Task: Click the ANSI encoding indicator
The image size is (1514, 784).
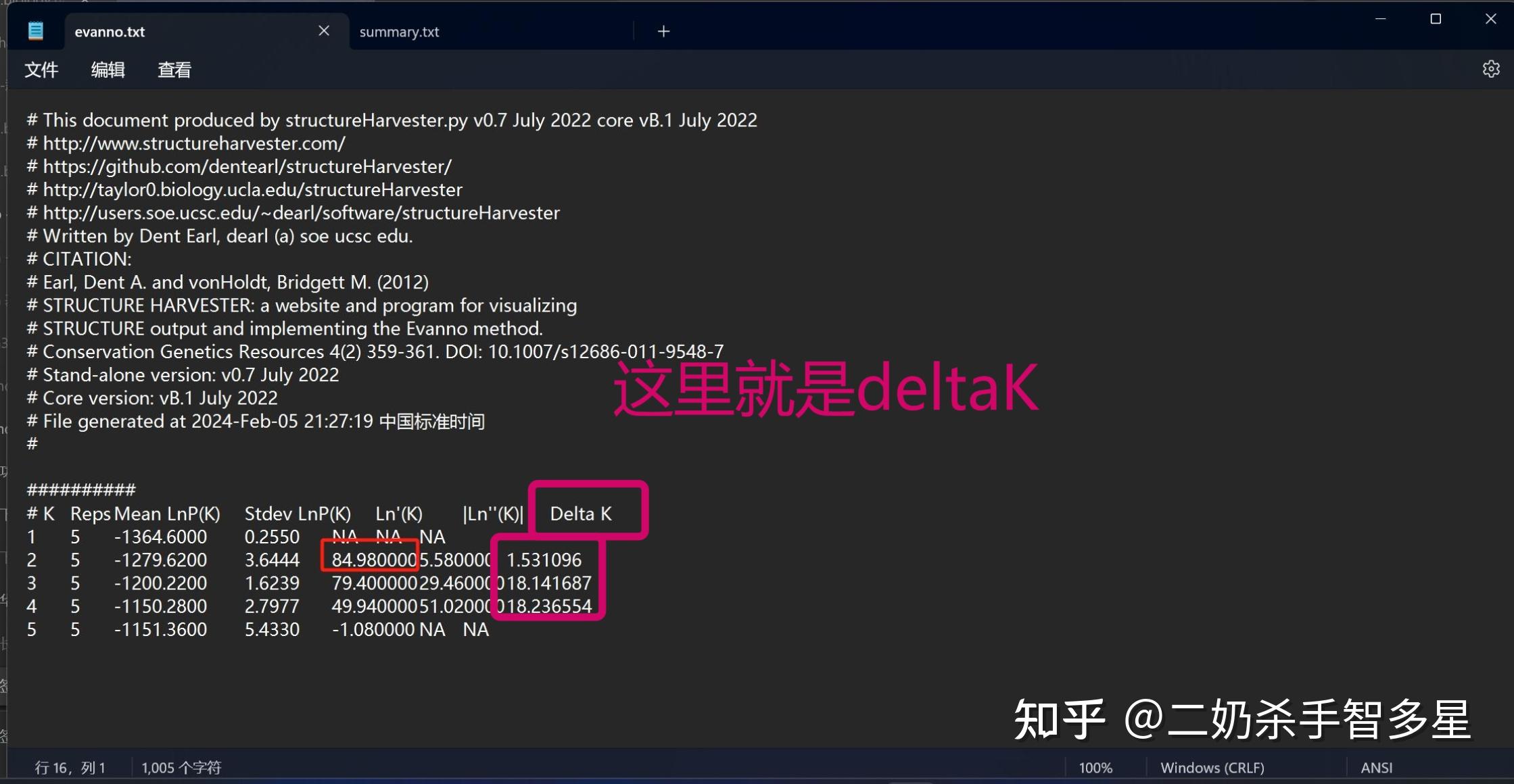Action: [x=1376, y=767]
